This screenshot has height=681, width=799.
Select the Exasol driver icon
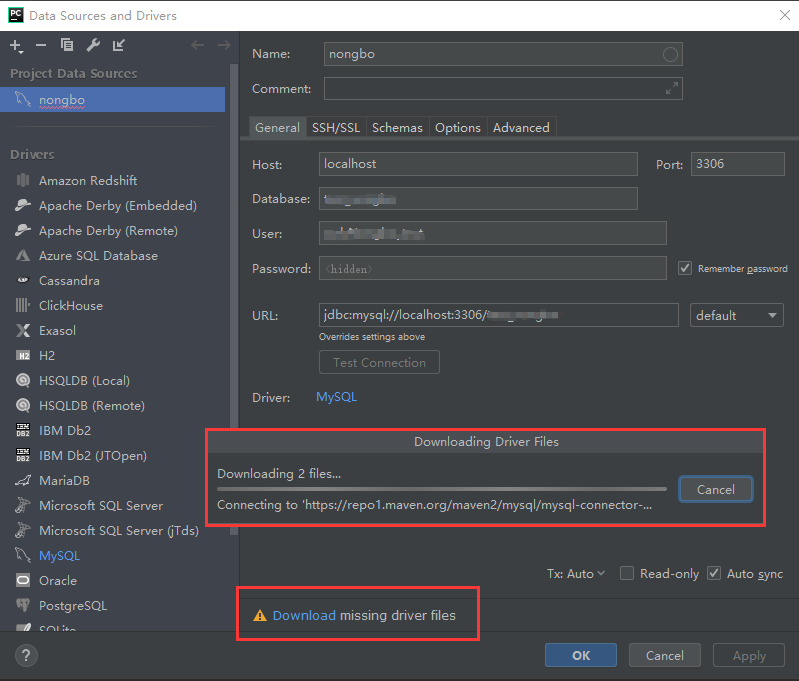click(22, 330)
